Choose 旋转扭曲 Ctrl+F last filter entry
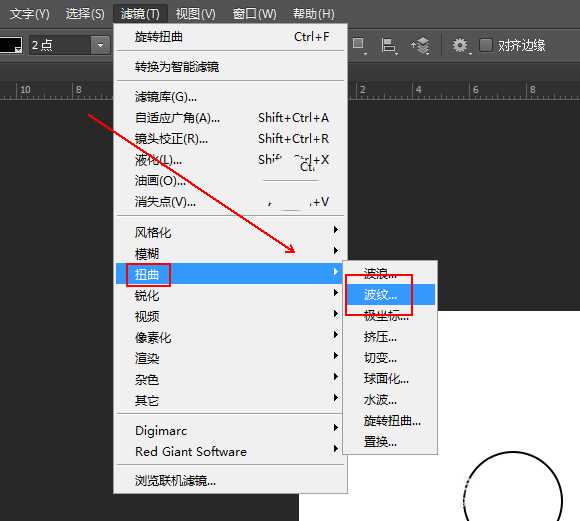The image size is (580, 521). 231,37
